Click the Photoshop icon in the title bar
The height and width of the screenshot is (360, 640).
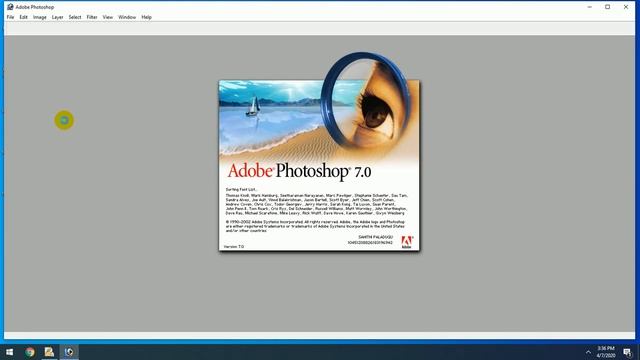[10, 7]
